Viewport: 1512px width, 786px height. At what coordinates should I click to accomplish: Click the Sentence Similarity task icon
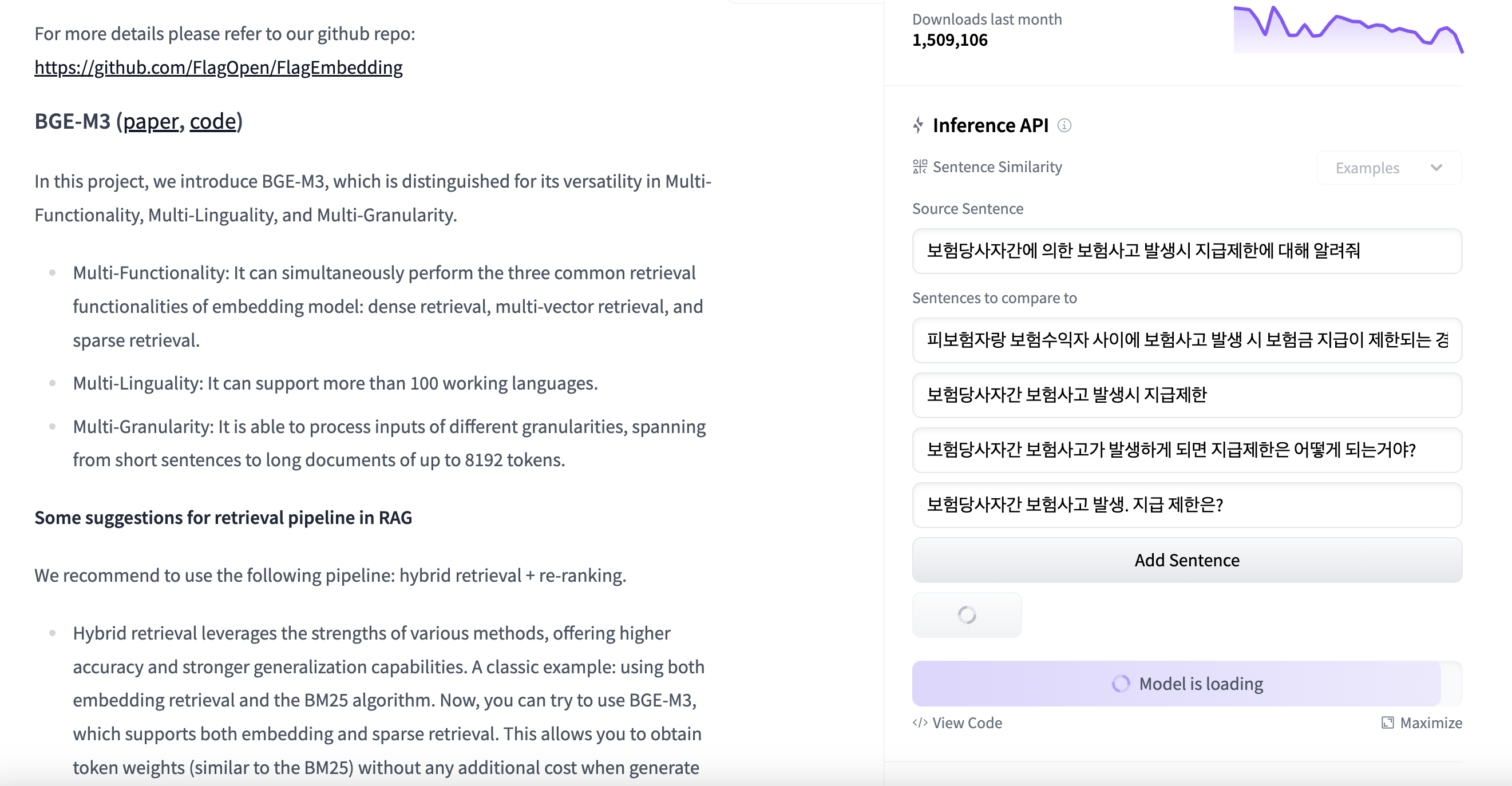920,167
